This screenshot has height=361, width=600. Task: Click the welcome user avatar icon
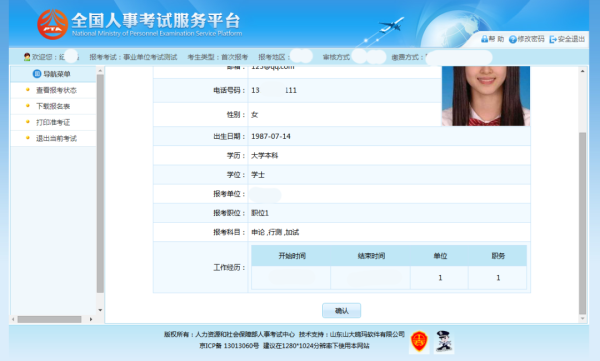click(x=27, y=57)
